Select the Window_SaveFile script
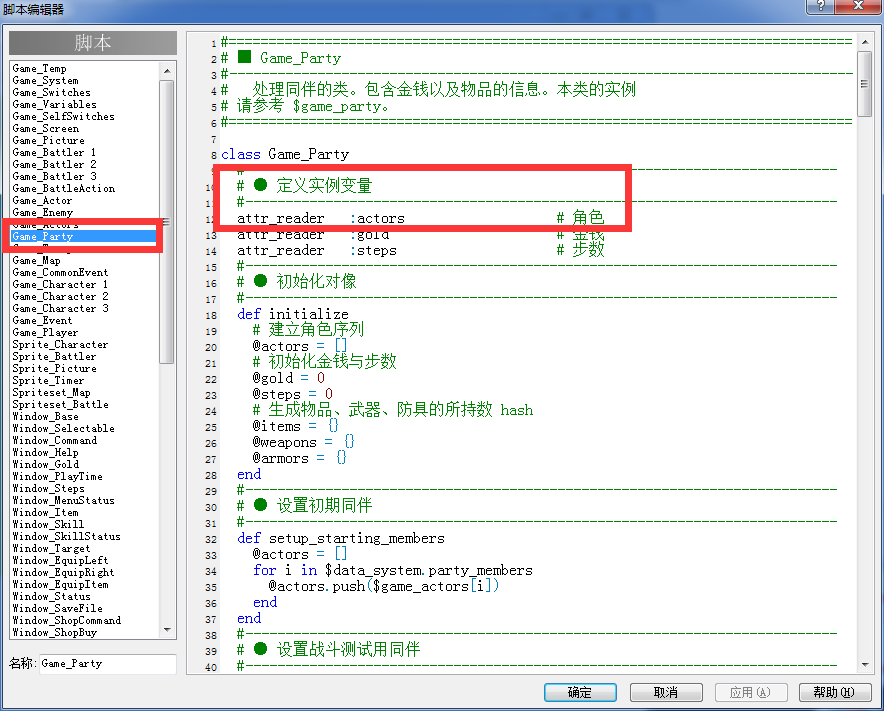 (x=58, y=608)
